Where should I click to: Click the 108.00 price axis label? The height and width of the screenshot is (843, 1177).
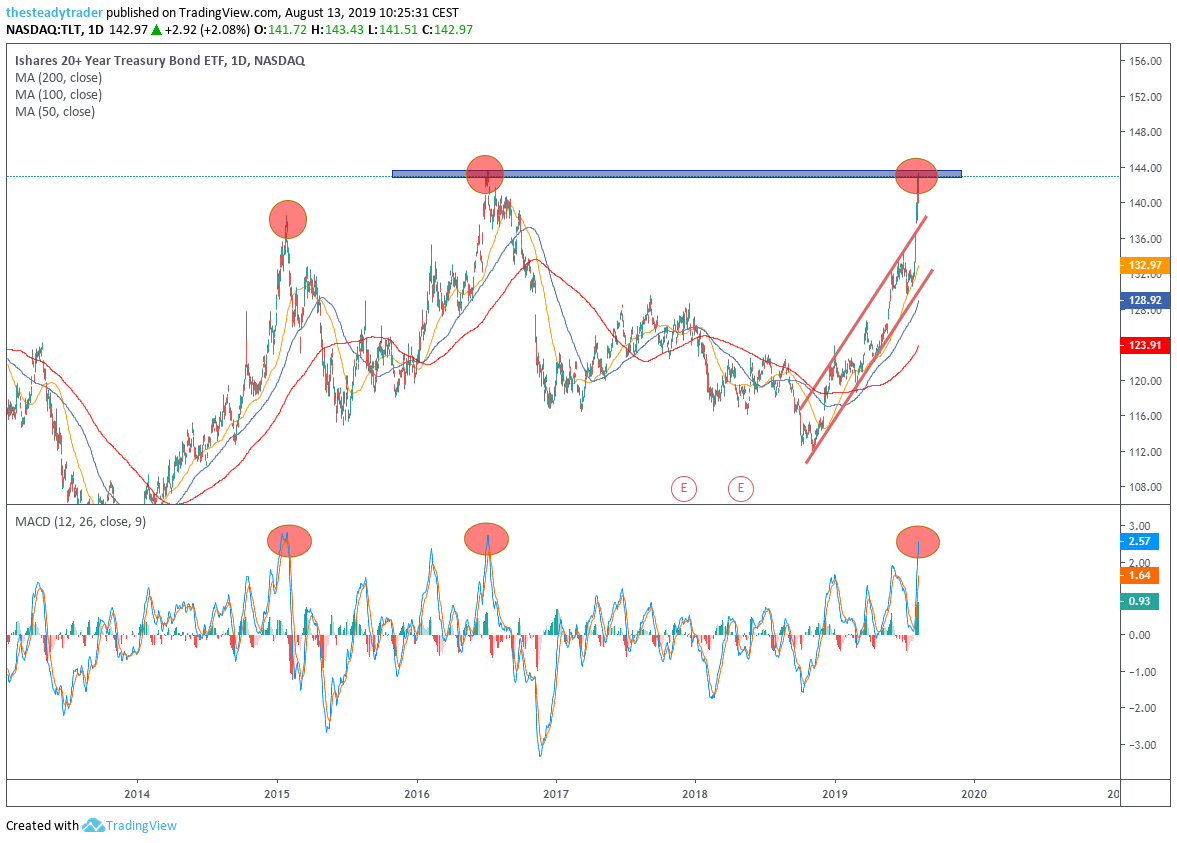point(1145,487)
